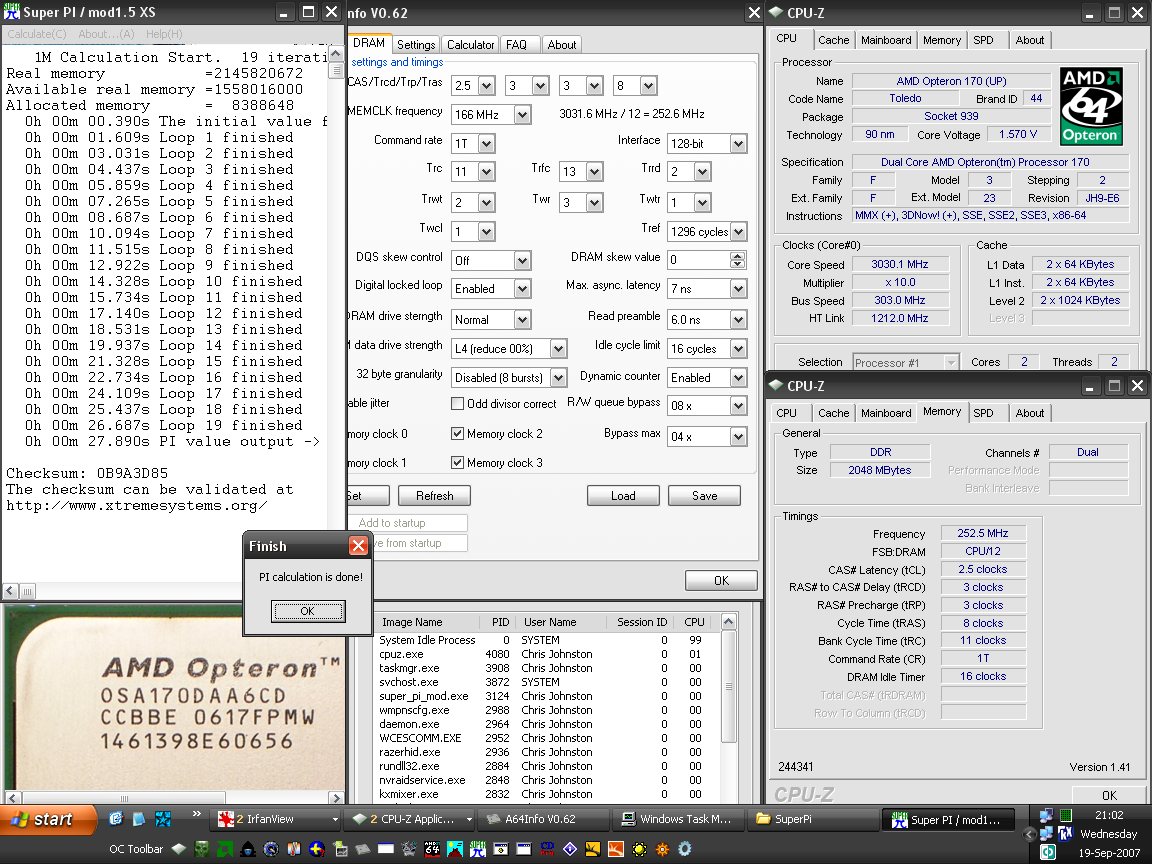
Task: Click the A64Info OK button
Action: coord(721,580)
